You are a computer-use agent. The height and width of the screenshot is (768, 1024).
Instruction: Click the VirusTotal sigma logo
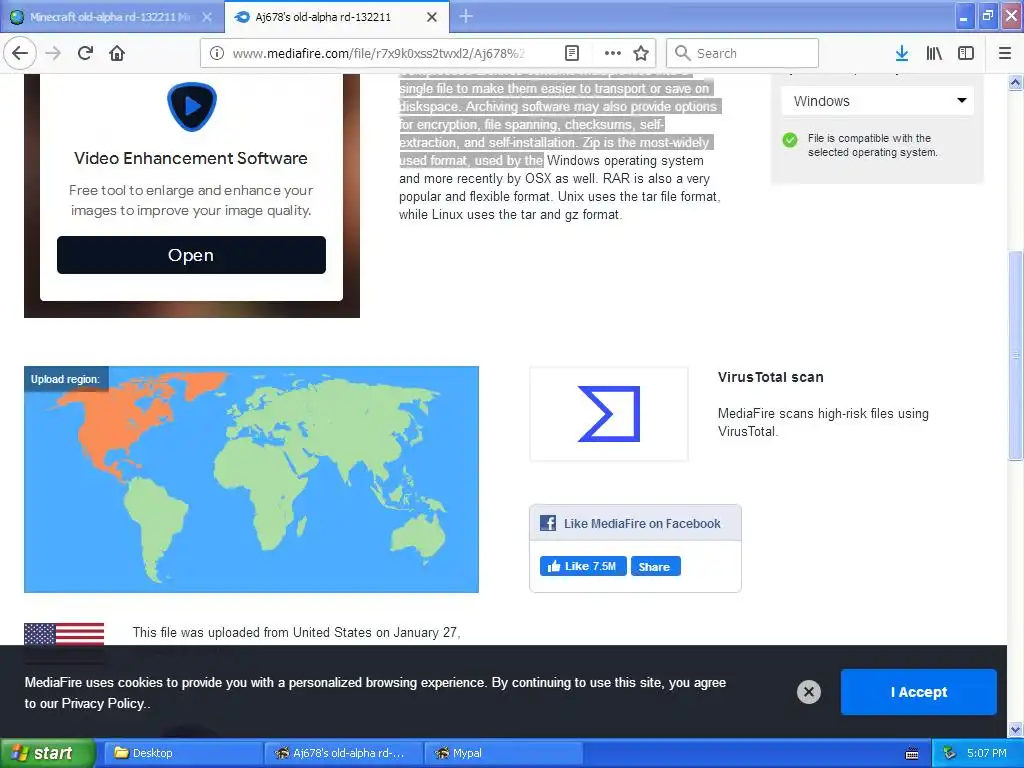click(x=609, y=414)
